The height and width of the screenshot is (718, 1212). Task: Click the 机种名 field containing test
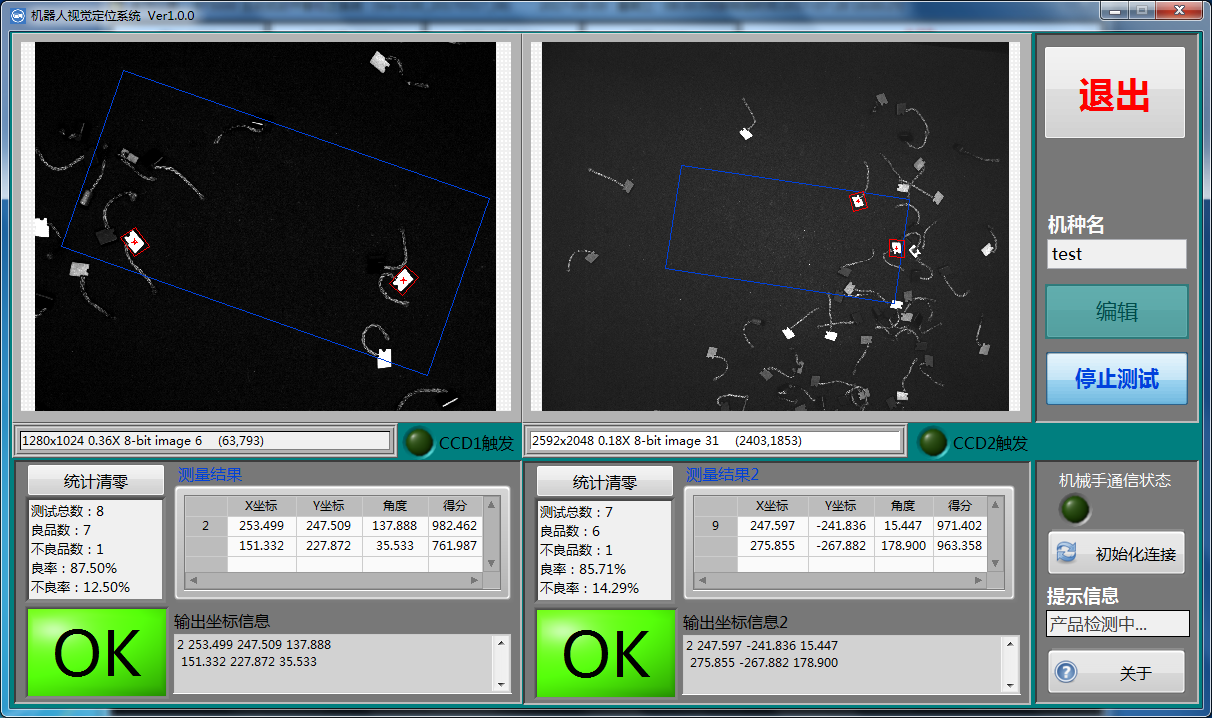click(x=1116, y=254)
